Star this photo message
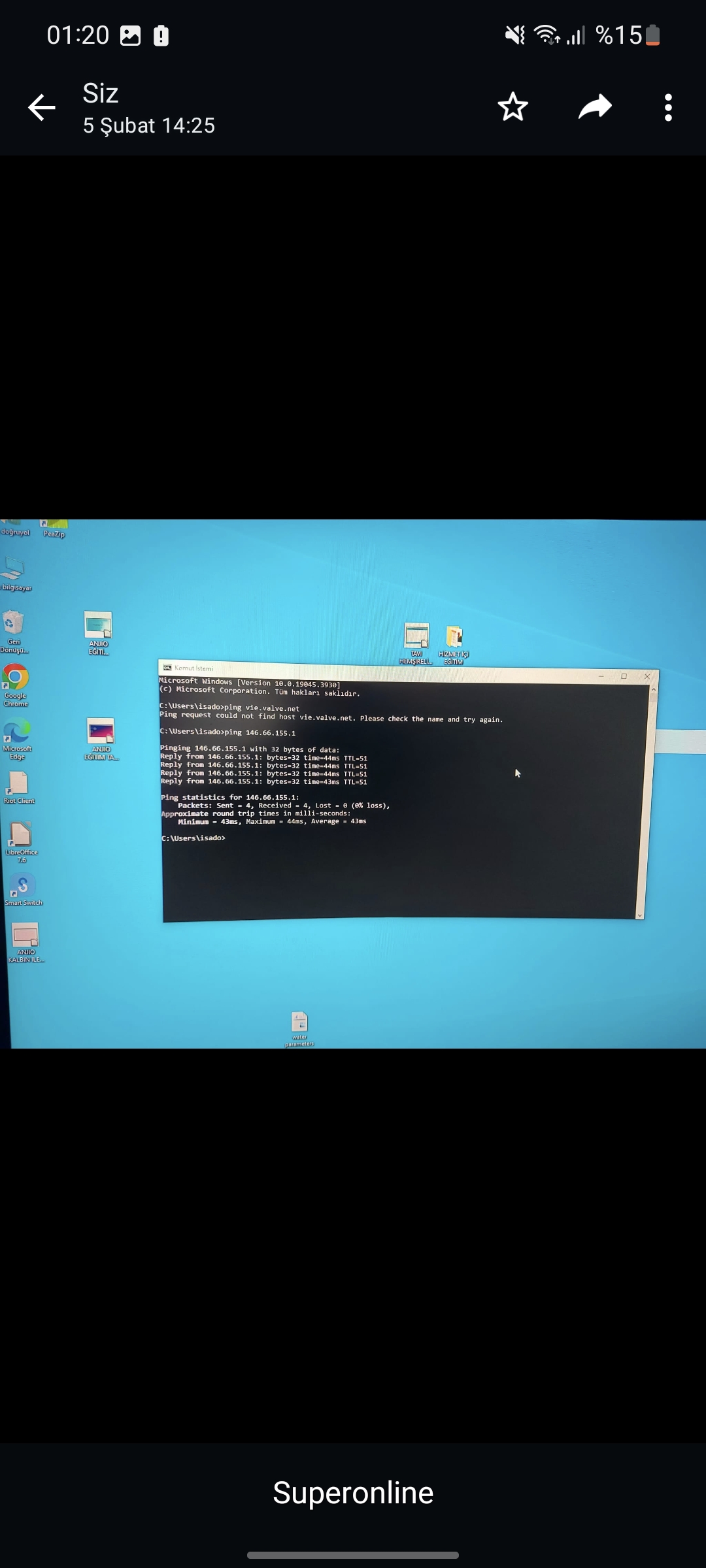This screenshot has width=706, height=1568. [513, 107]
